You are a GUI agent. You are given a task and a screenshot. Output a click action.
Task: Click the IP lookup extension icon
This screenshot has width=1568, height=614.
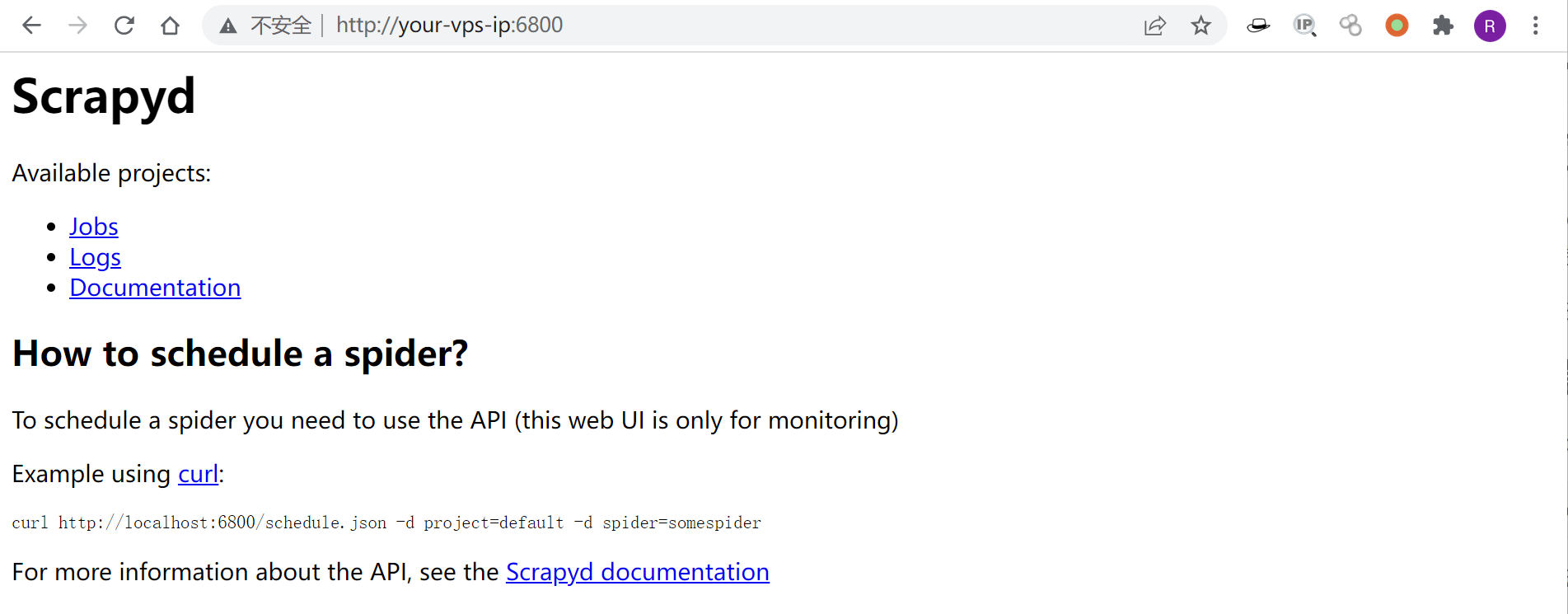tap(1304, 26)
